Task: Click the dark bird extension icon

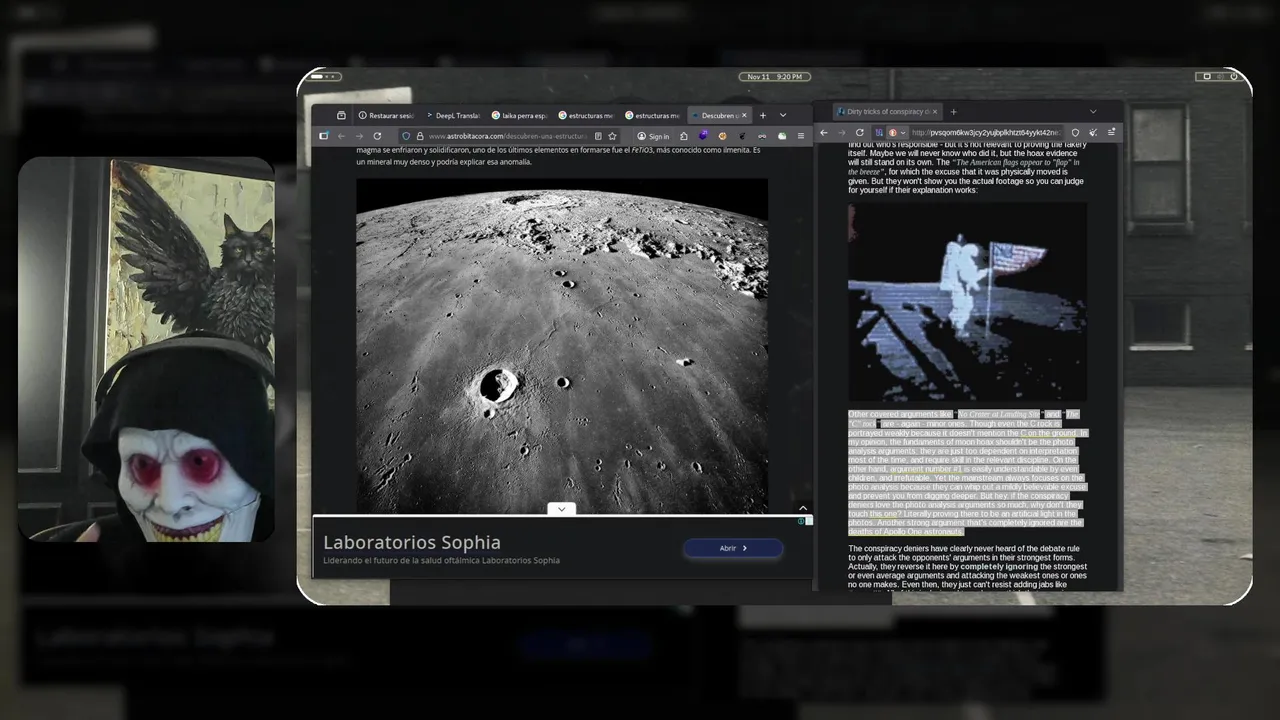Action: [x=742, y=135]
